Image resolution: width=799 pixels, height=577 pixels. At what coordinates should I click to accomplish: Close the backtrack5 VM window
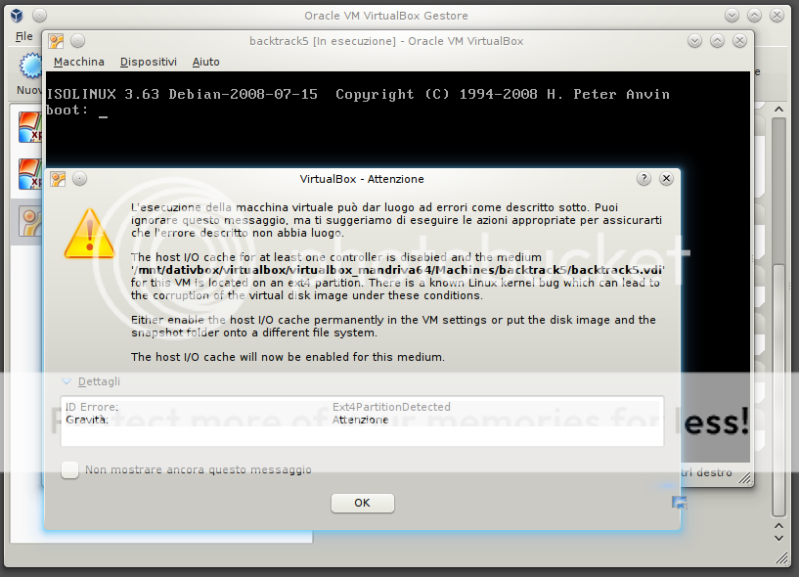pos(739,41)
